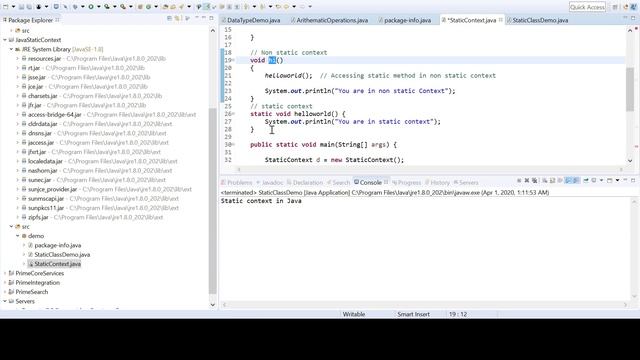640x360 pixels.
Task: Open the Servers view tab
Action: click(466, 182)
